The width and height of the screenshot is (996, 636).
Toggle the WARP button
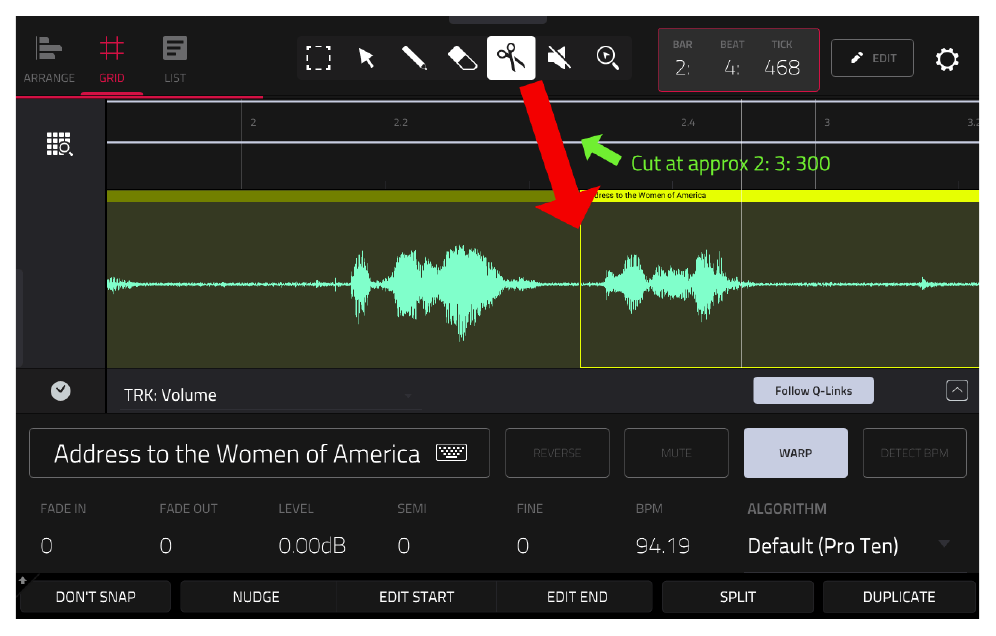(795, 453)
